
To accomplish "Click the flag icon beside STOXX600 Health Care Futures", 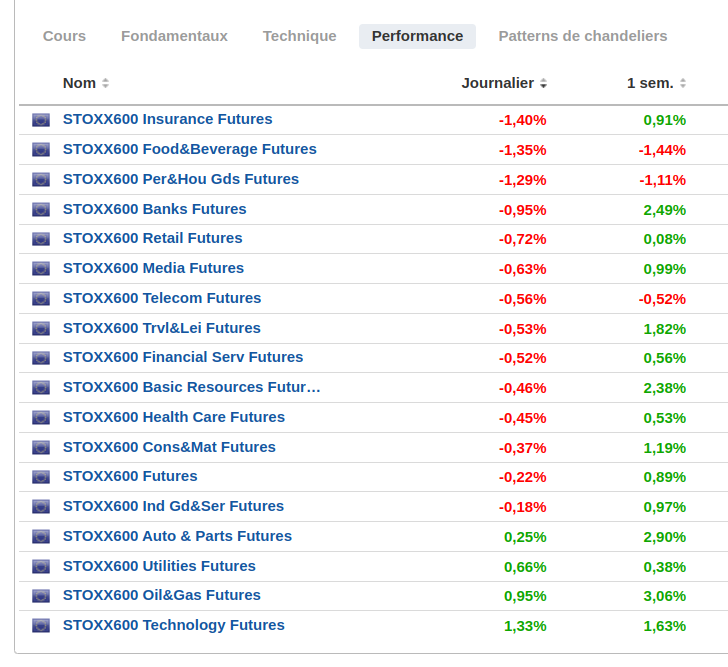I will [41, 418].
